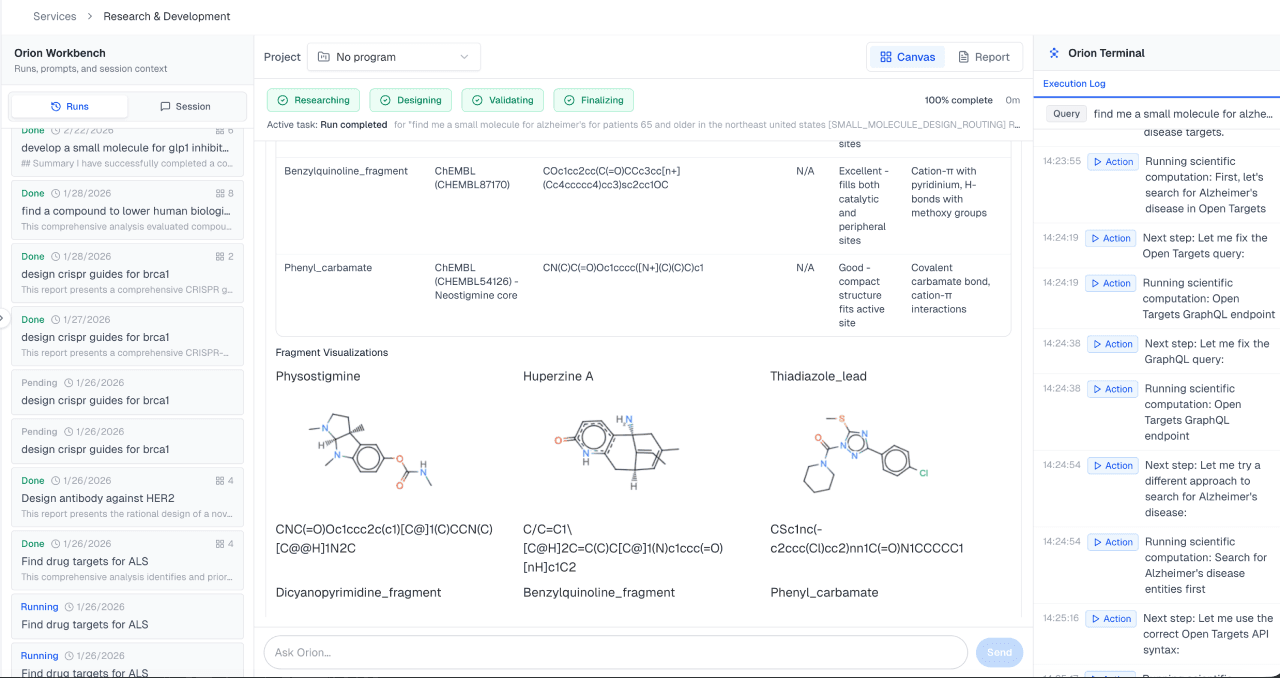Screen dimensions: 1280x678
Task: Click the Services breadcrumb link
Action: click(54, 16)
